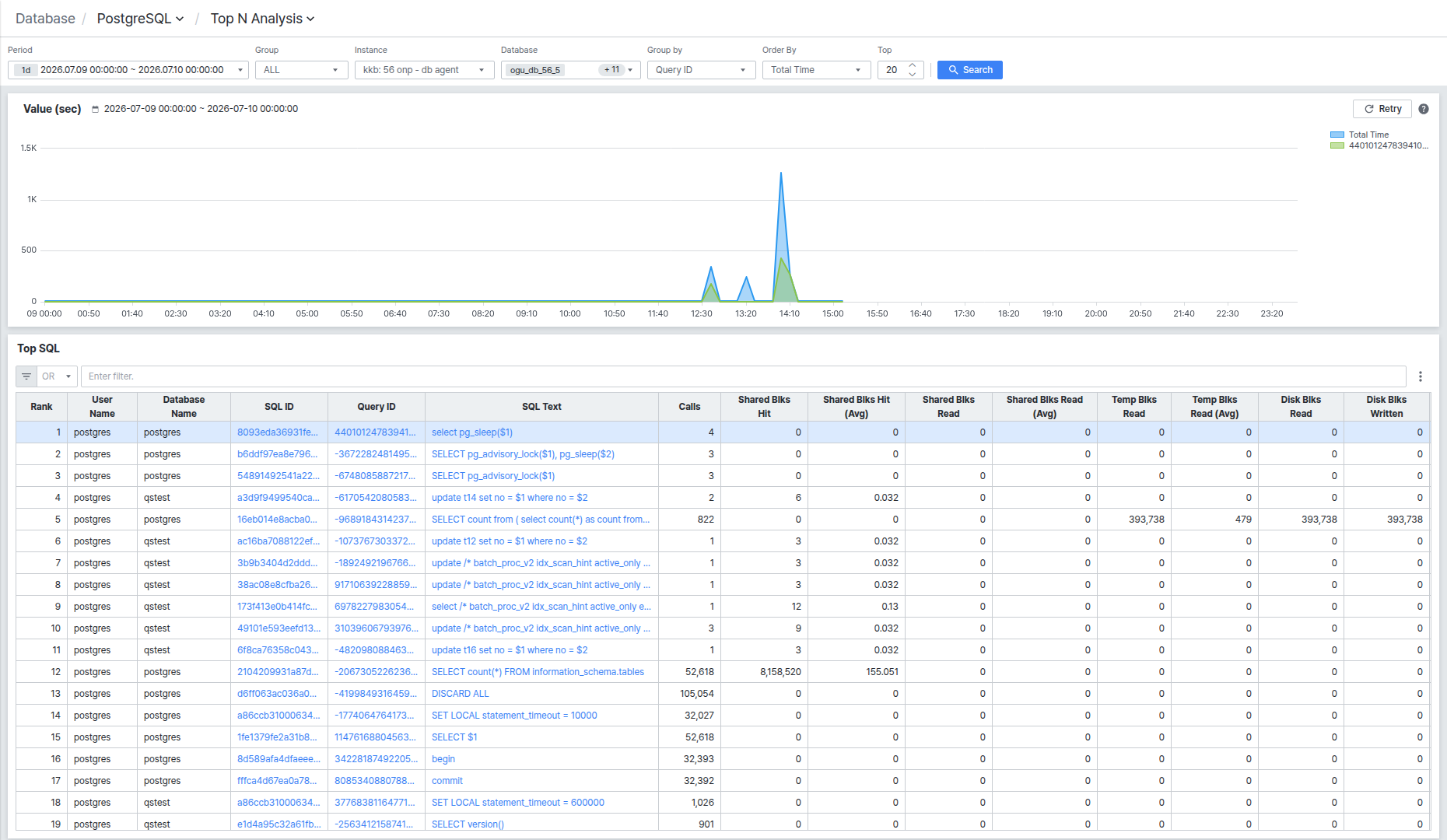Open SQL ID link 8093eda36931fe
Image resolution: width=1447 pixels, height=840 pixels.
pos(278,432)
